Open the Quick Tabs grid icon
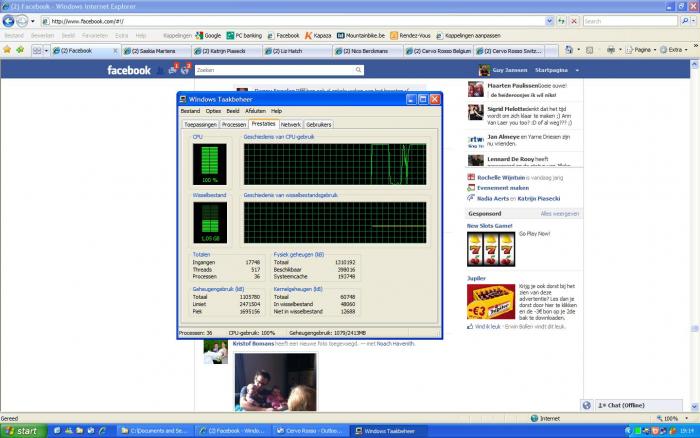 pyautogui.click(x=37, y=51)
